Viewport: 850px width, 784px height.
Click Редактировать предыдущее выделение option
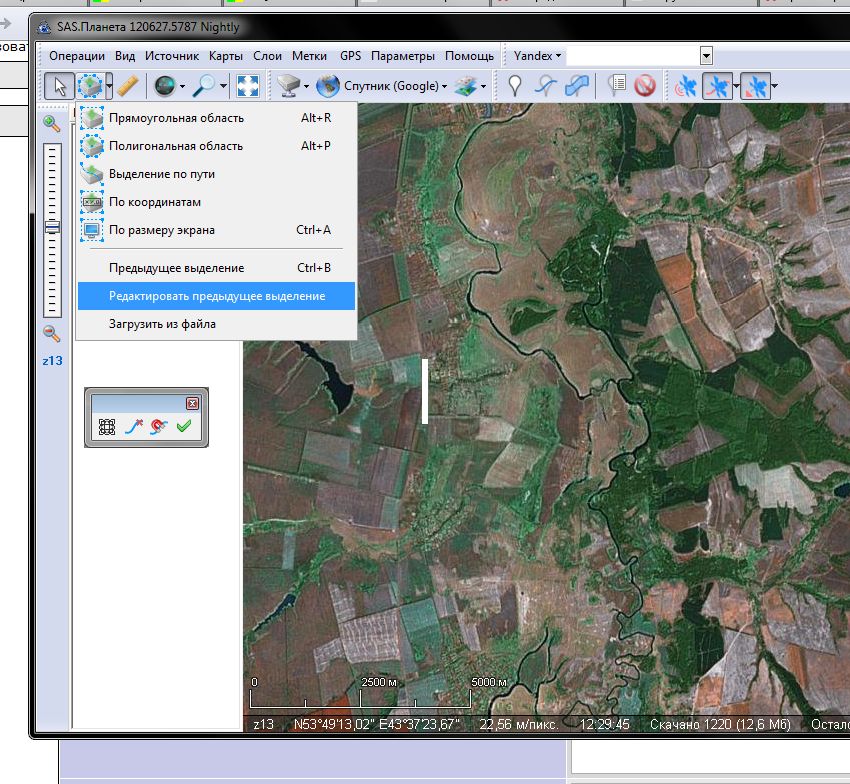[216, 296]
